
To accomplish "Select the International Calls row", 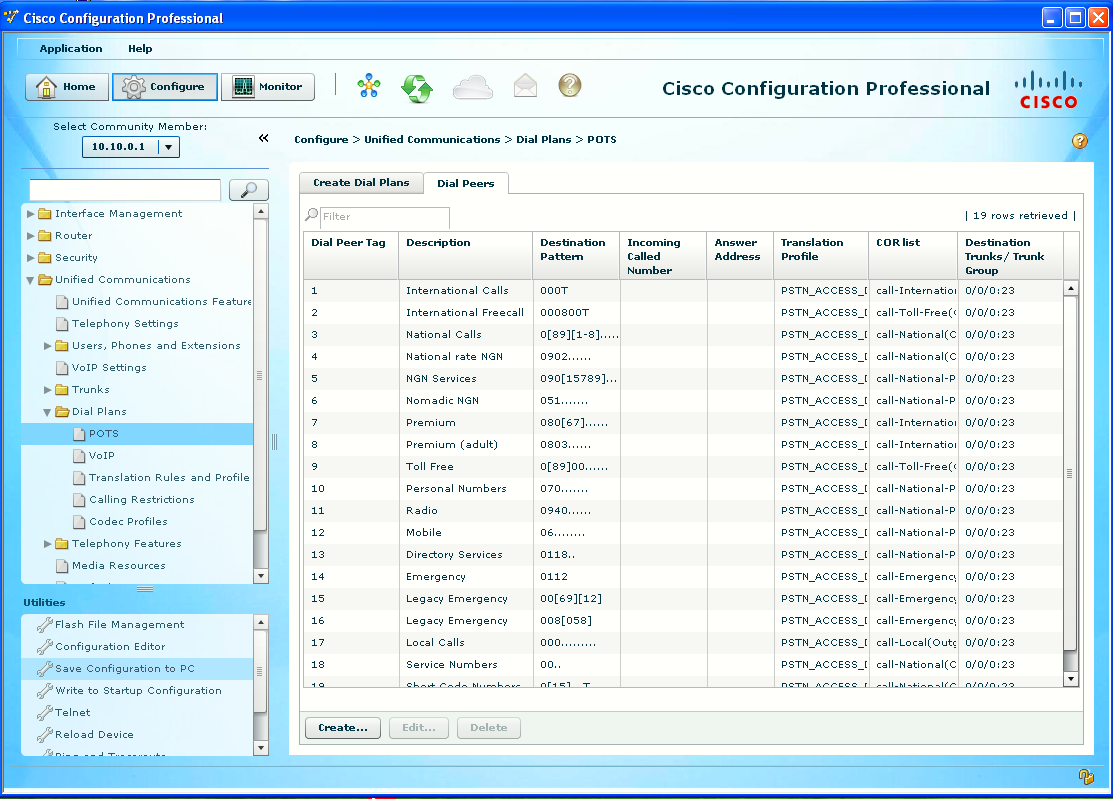I will pos(684,290).
